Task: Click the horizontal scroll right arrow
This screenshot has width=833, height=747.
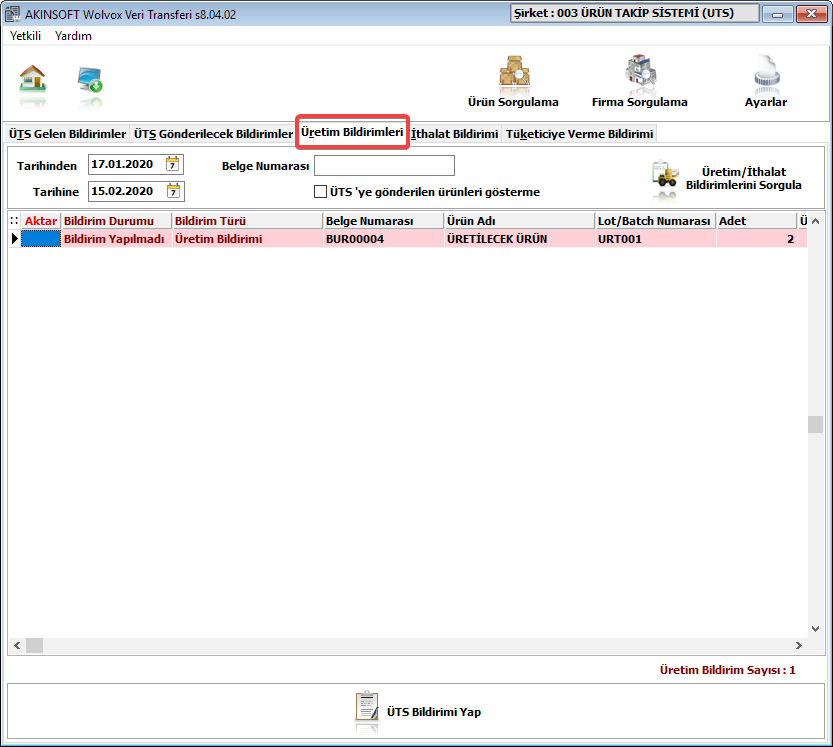Action: pos(798,646)
